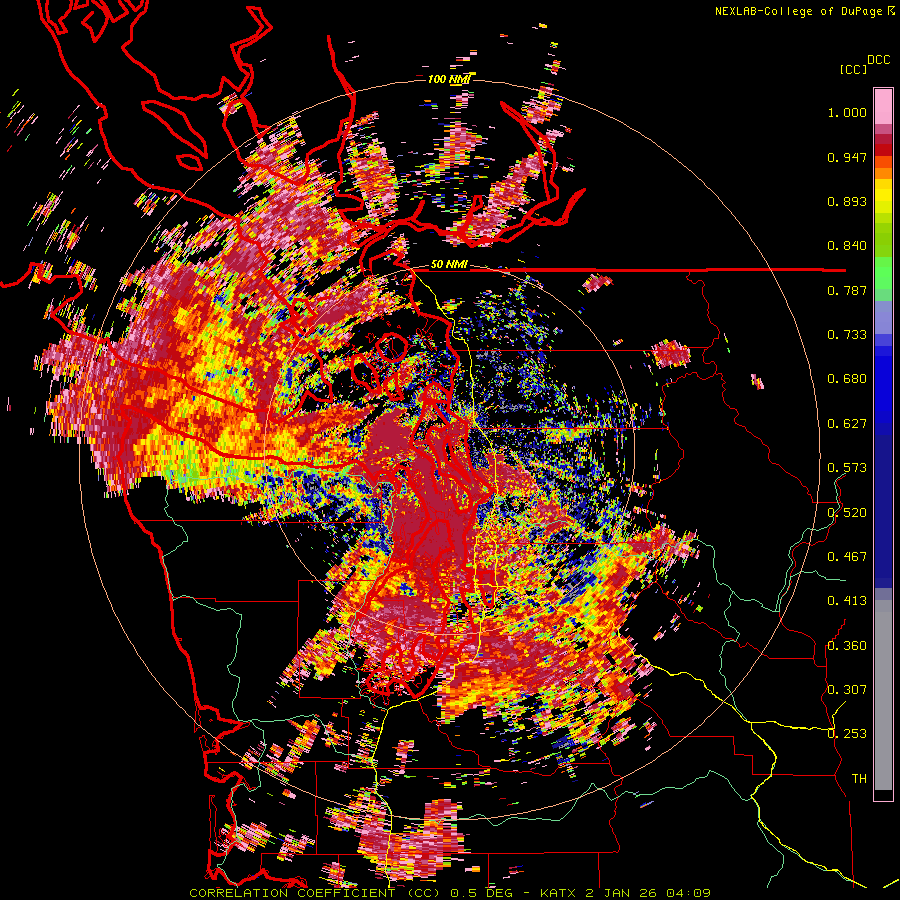Image resolution: width=900 pixels, height=900 pixels.
Task: Click the 50 NMI range ring label
Action: point(449,265)
